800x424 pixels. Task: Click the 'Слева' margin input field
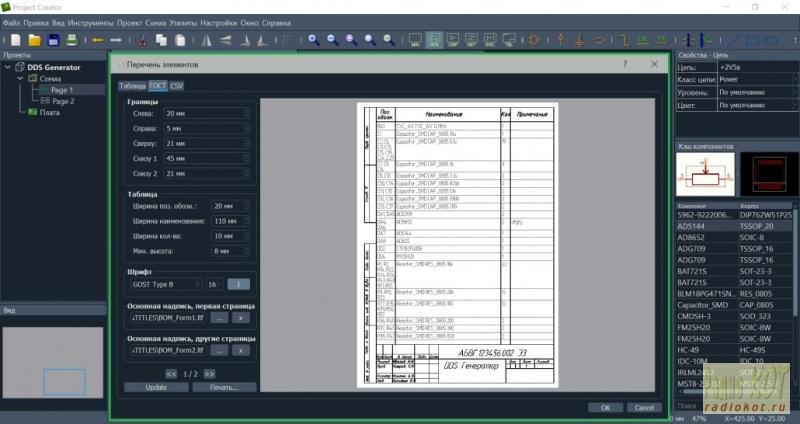coord(203,114)
